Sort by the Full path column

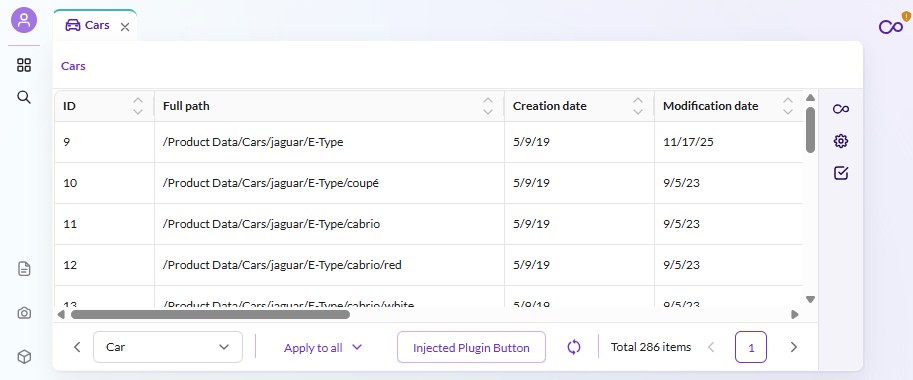tap(488, 106)
